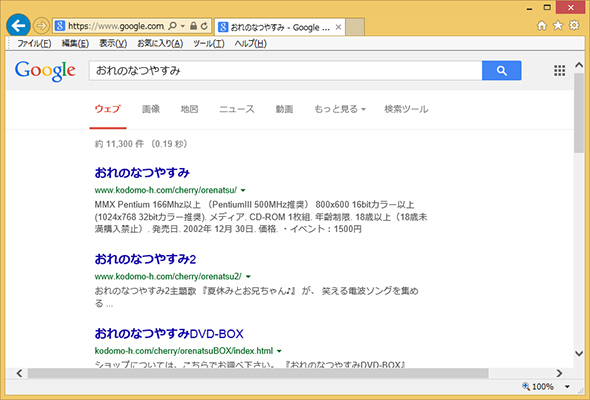Click the horizontal scrollbar right arrow

[x=560, y=373]
